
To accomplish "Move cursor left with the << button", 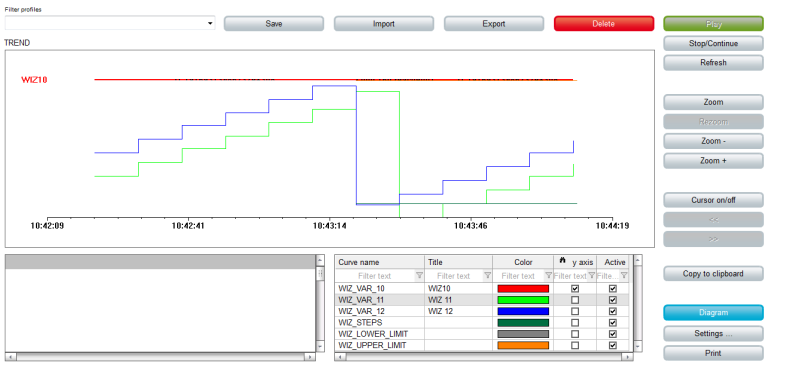I will click(713, 220).
